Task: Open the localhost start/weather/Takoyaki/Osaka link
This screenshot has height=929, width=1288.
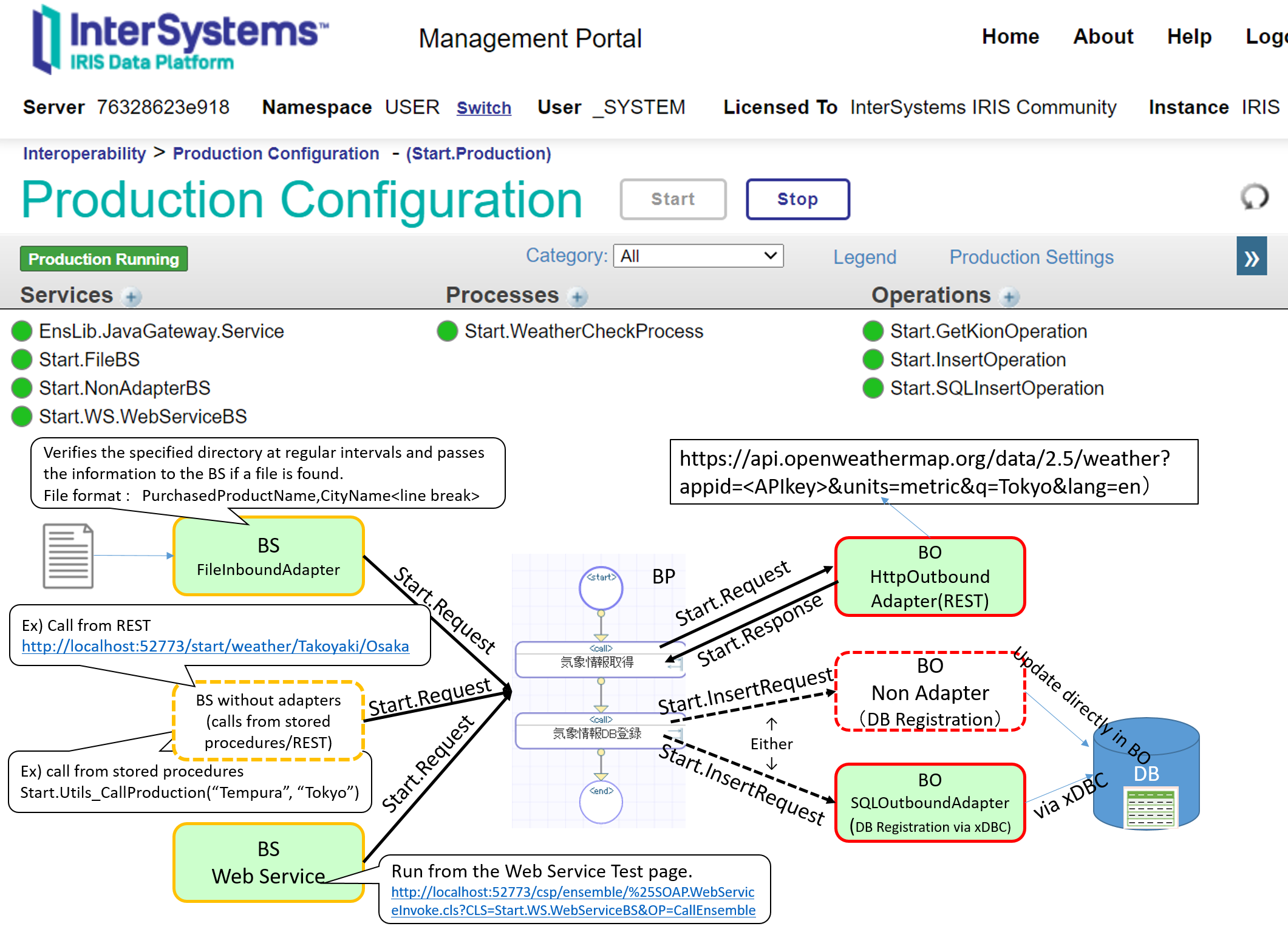Action: (x=216, y=646)
